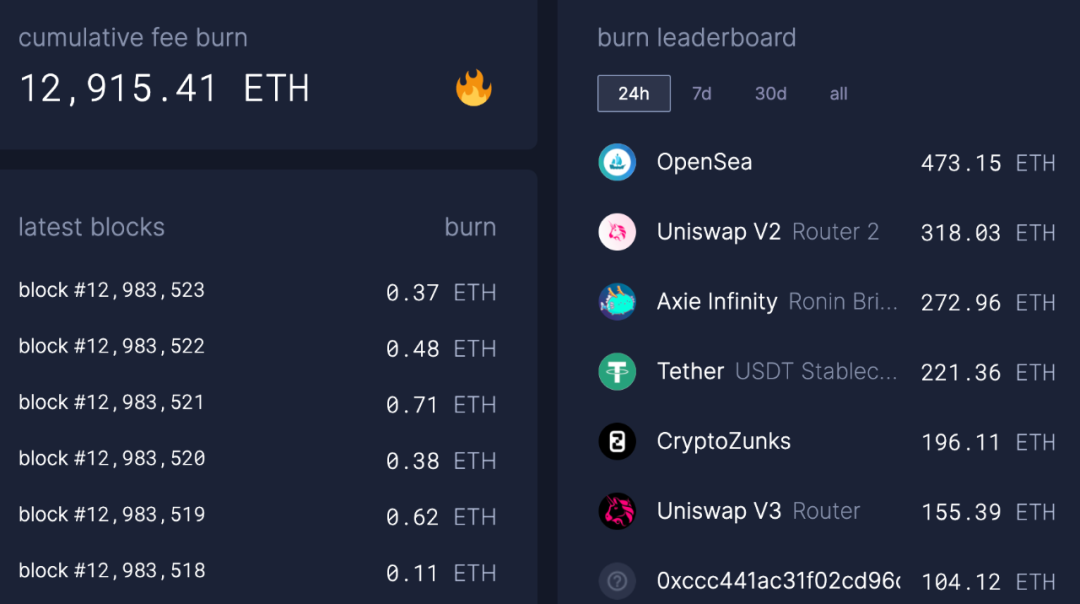Image resolution: width=1080 pixels, height=604 pixels.
Task: Click the Uniswap V2 pink unicorn logo
Action: click(x=617, y=232)
